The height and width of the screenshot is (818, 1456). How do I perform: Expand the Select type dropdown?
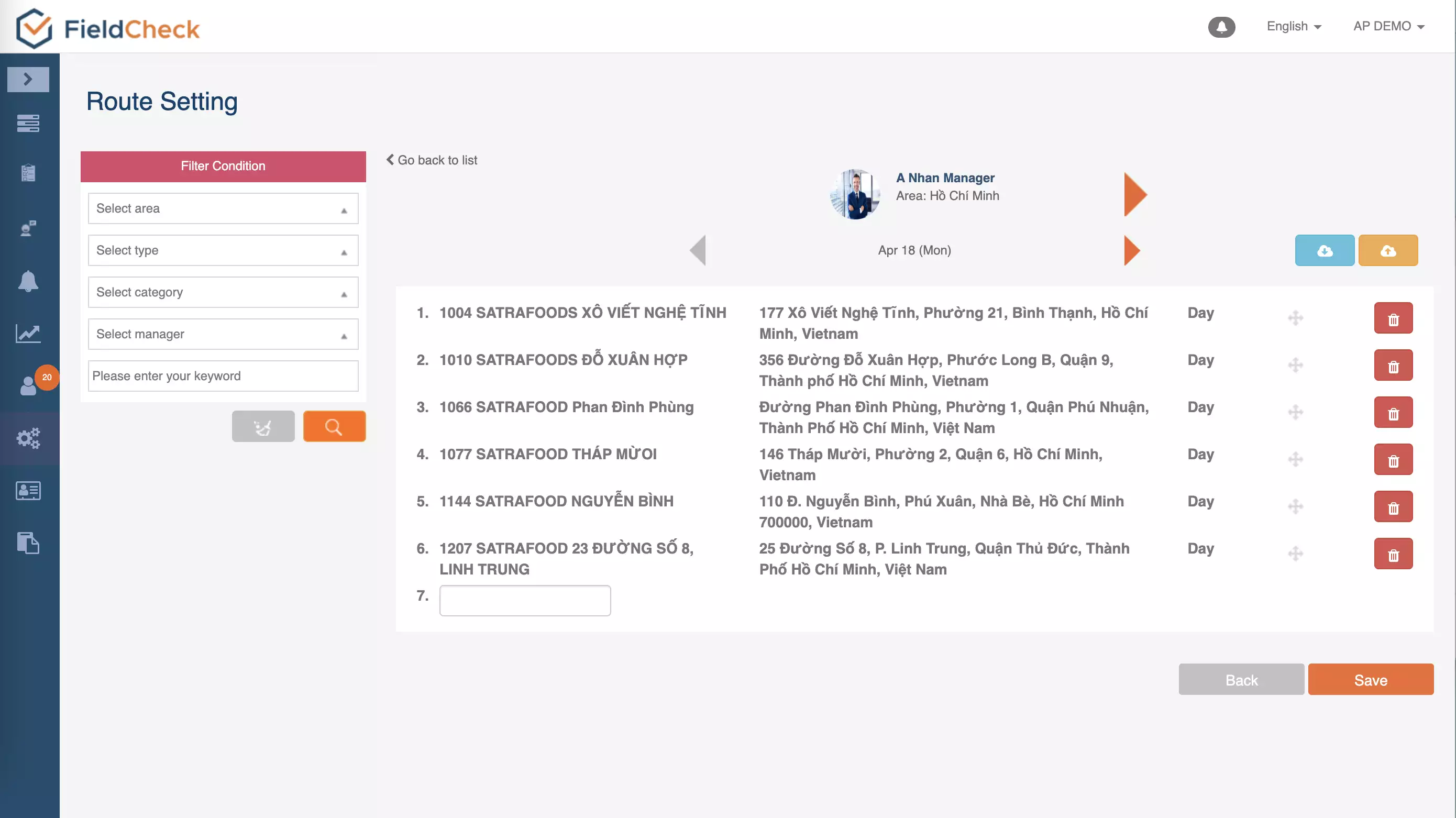(222, 250)
